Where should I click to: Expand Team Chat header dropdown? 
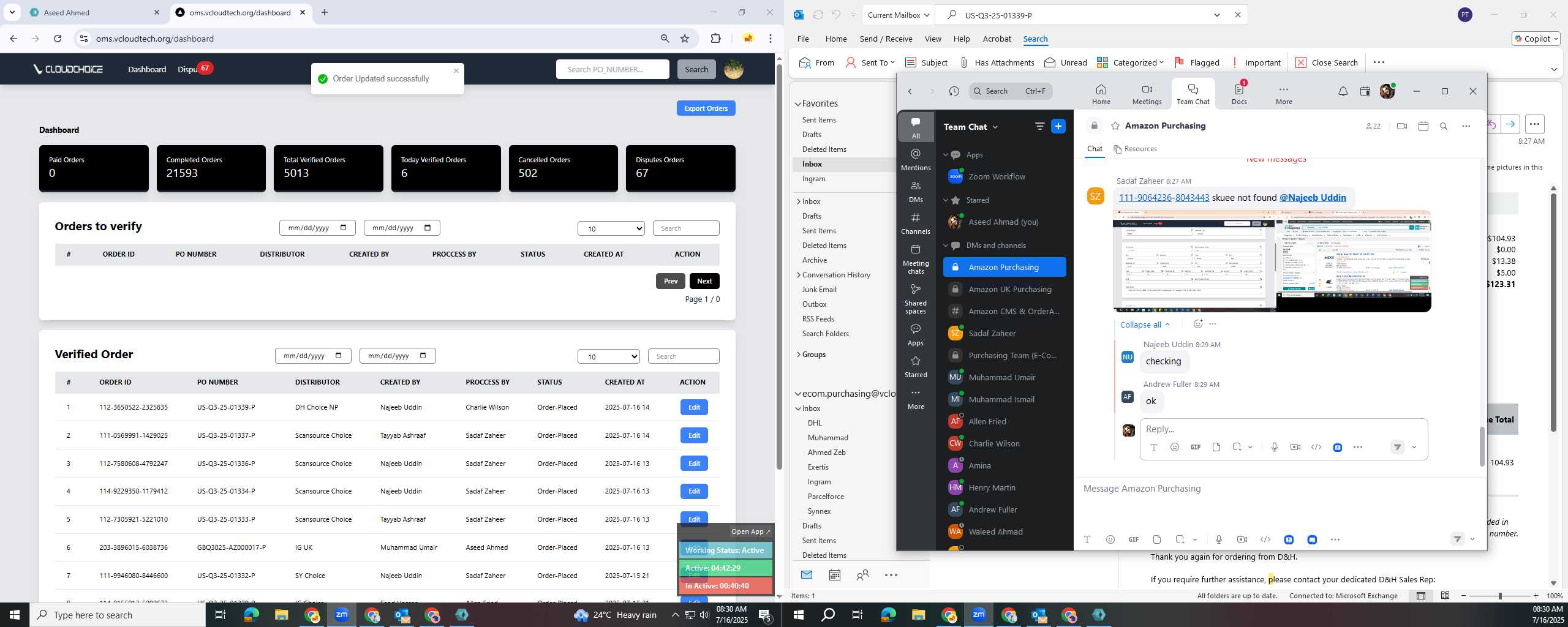pos(995,127)
